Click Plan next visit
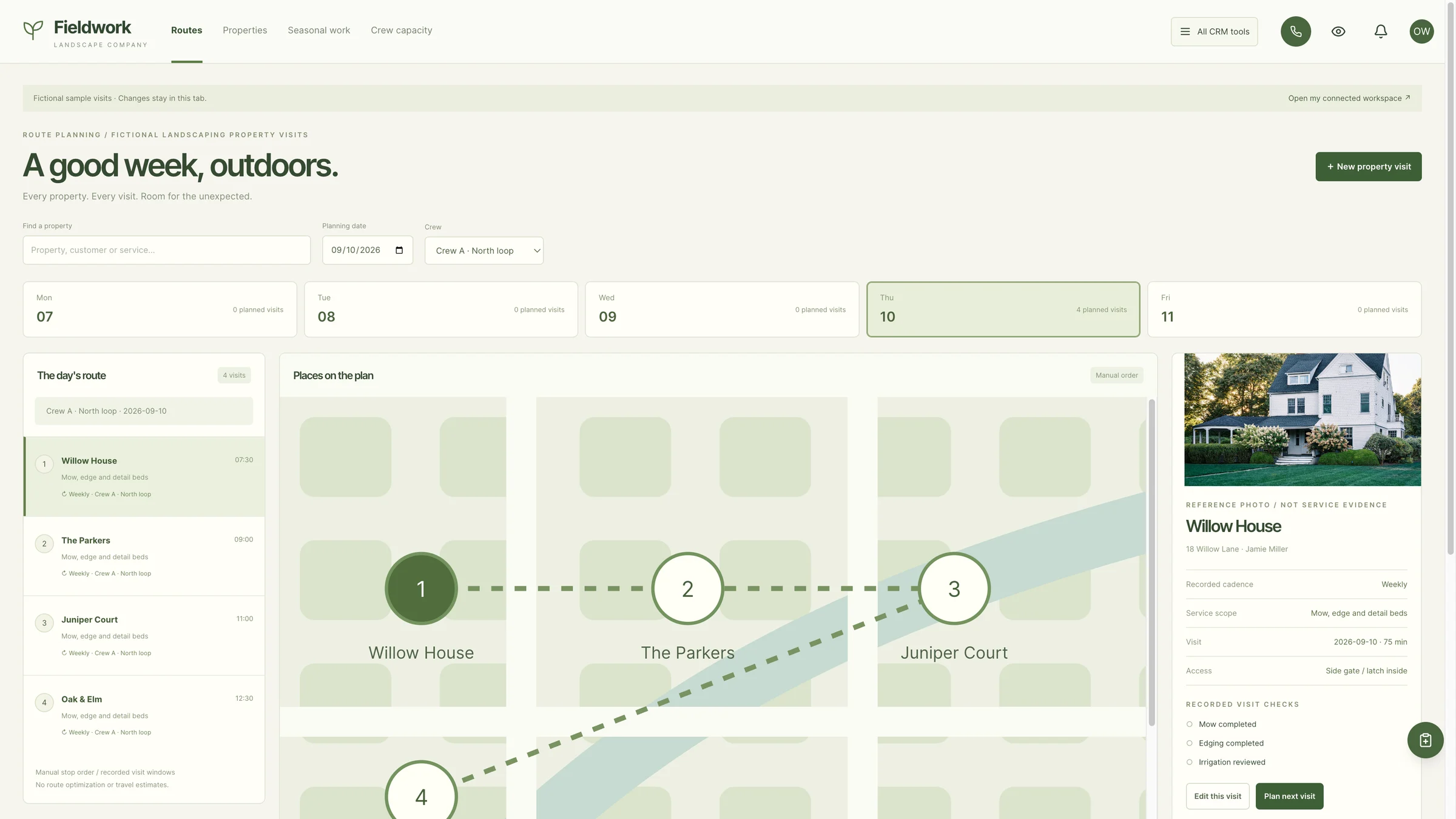 click(1290, 797)
